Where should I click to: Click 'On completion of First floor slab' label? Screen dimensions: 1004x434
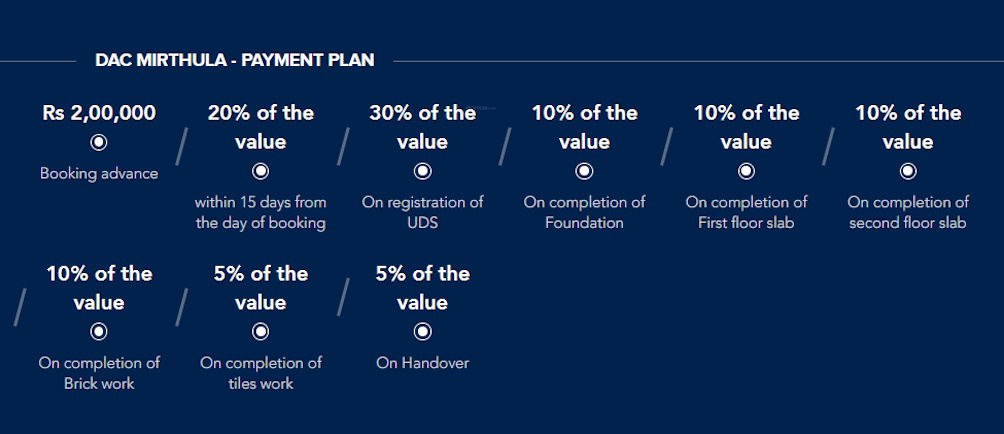pyautogui.click(x=747, y=213)
